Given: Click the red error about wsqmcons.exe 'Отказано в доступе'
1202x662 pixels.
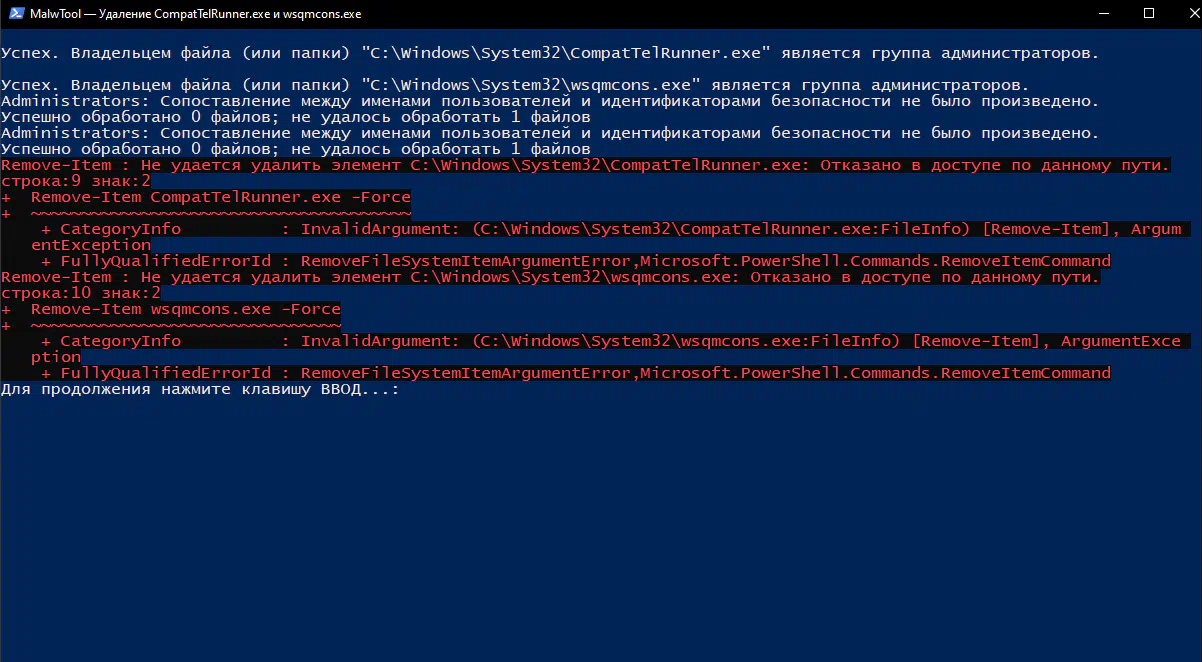Looking at the screenshot, I should point(551,277).
